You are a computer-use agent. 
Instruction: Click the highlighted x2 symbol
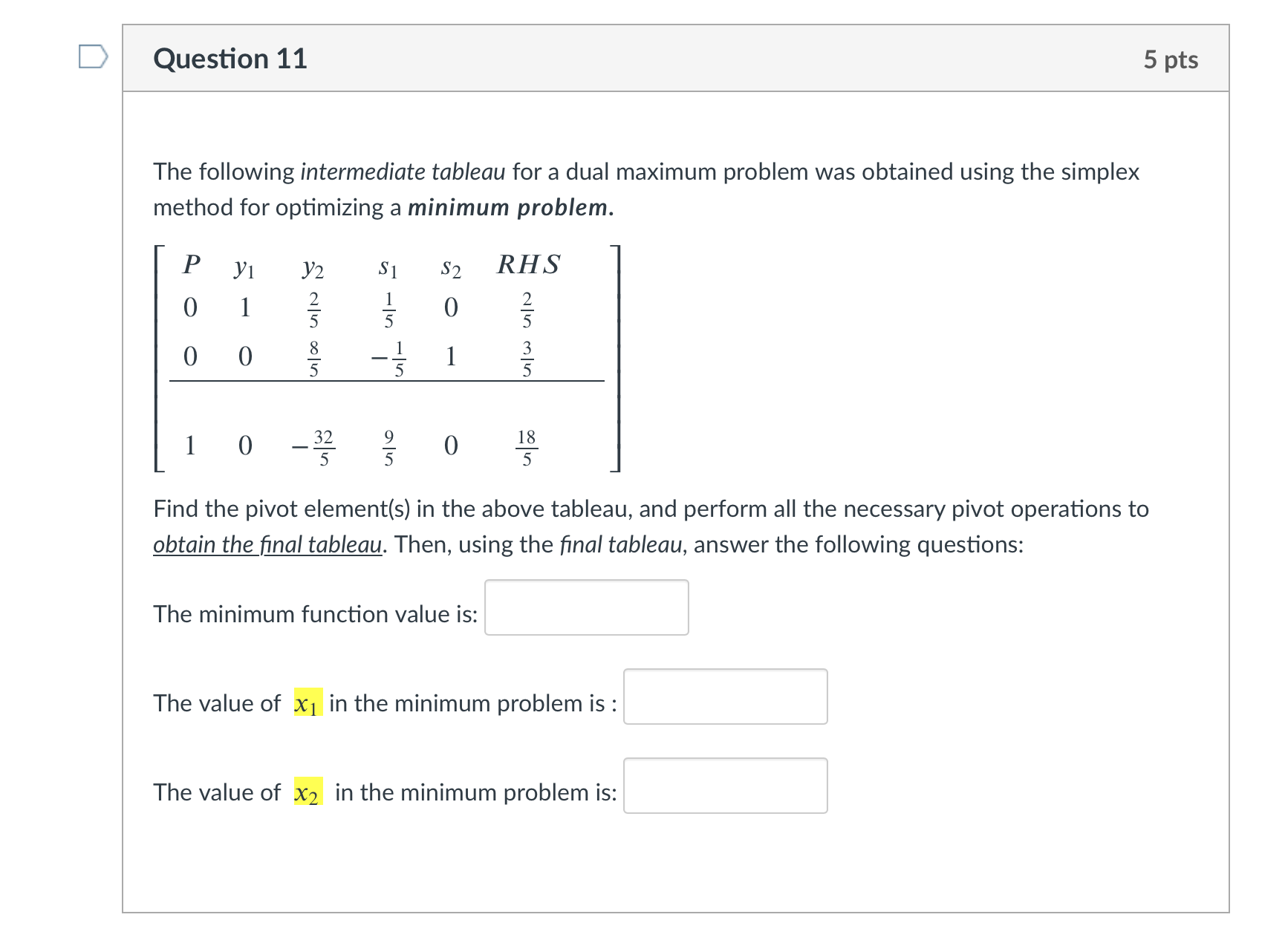pyautogui.click(x=307, y=793)
